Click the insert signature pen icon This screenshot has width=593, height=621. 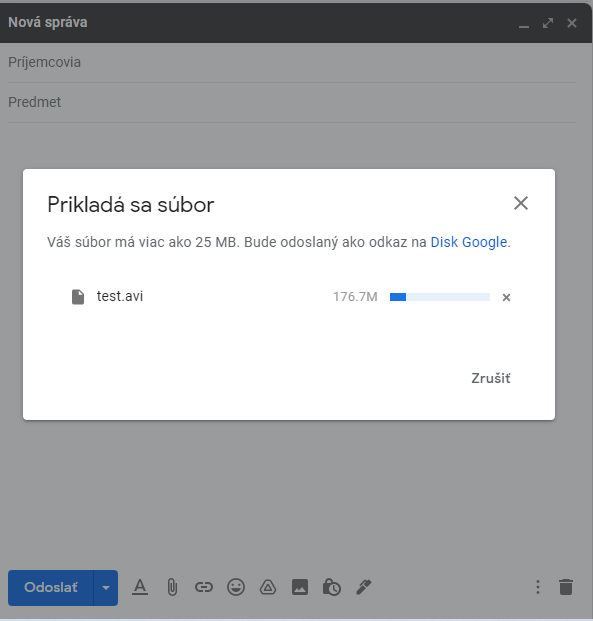point(364,587)
